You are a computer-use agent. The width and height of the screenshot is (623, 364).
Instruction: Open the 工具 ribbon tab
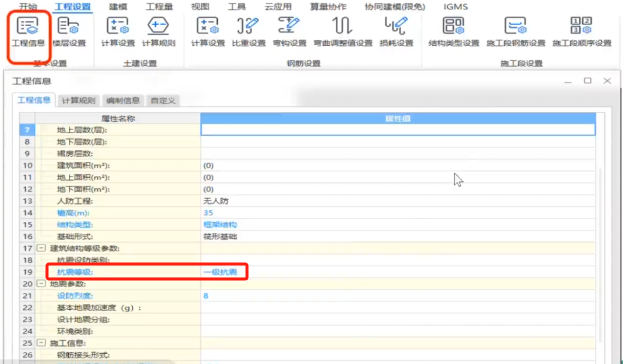click(x=237, y=6)
